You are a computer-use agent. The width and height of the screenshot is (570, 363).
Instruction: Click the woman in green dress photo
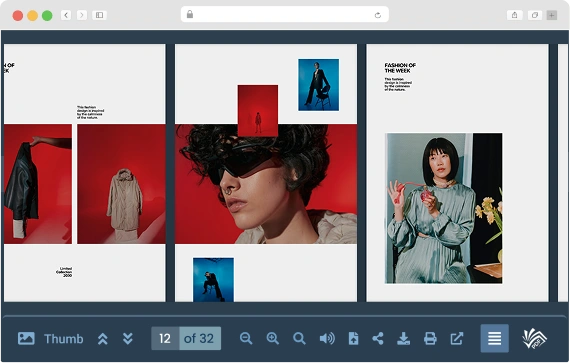(x=444, y=208)
